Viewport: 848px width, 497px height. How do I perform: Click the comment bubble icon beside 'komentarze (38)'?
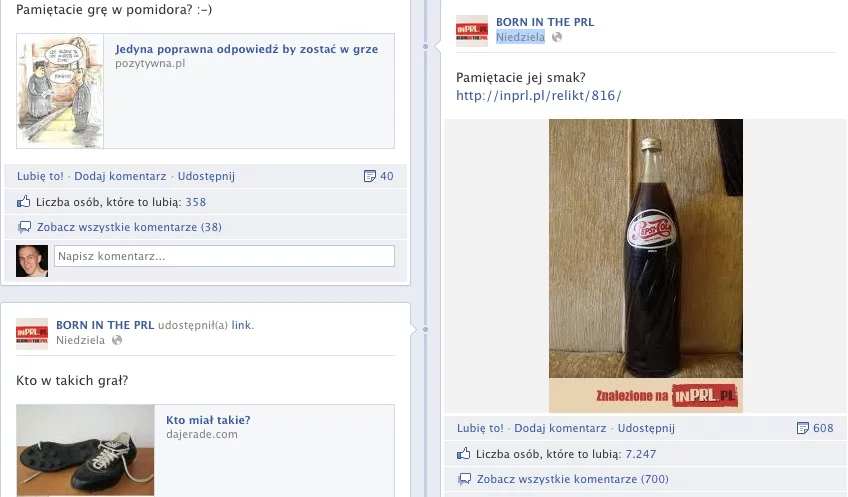(x=24, y=227)
